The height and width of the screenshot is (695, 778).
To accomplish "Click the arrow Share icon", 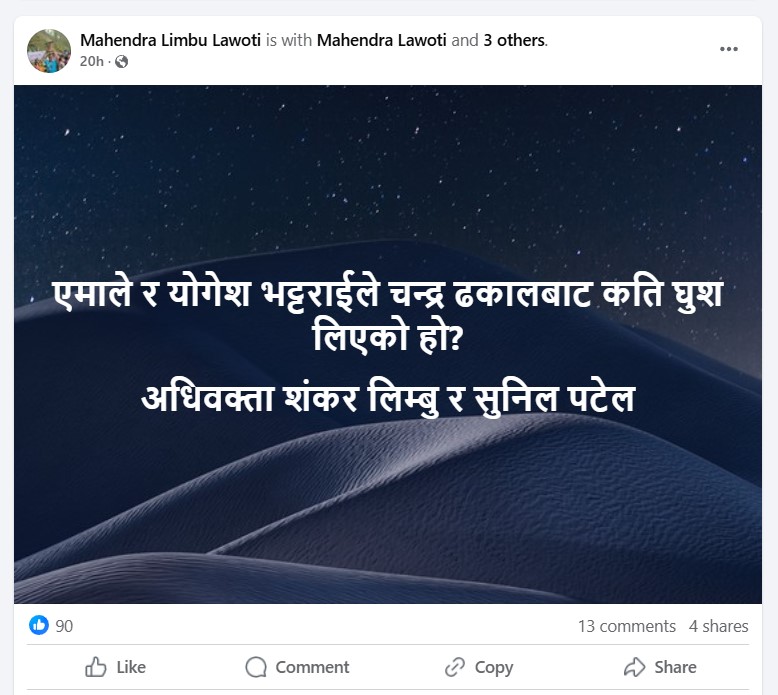I will click(635, 667).
